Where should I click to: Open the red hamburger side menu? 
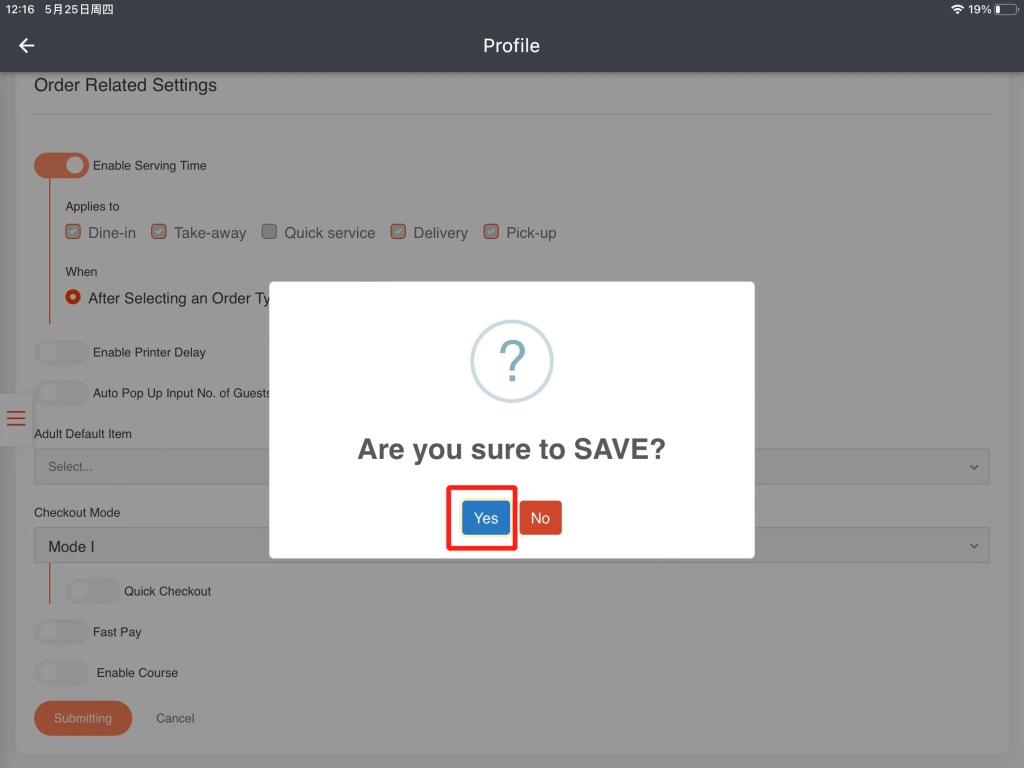pos(16,418)
